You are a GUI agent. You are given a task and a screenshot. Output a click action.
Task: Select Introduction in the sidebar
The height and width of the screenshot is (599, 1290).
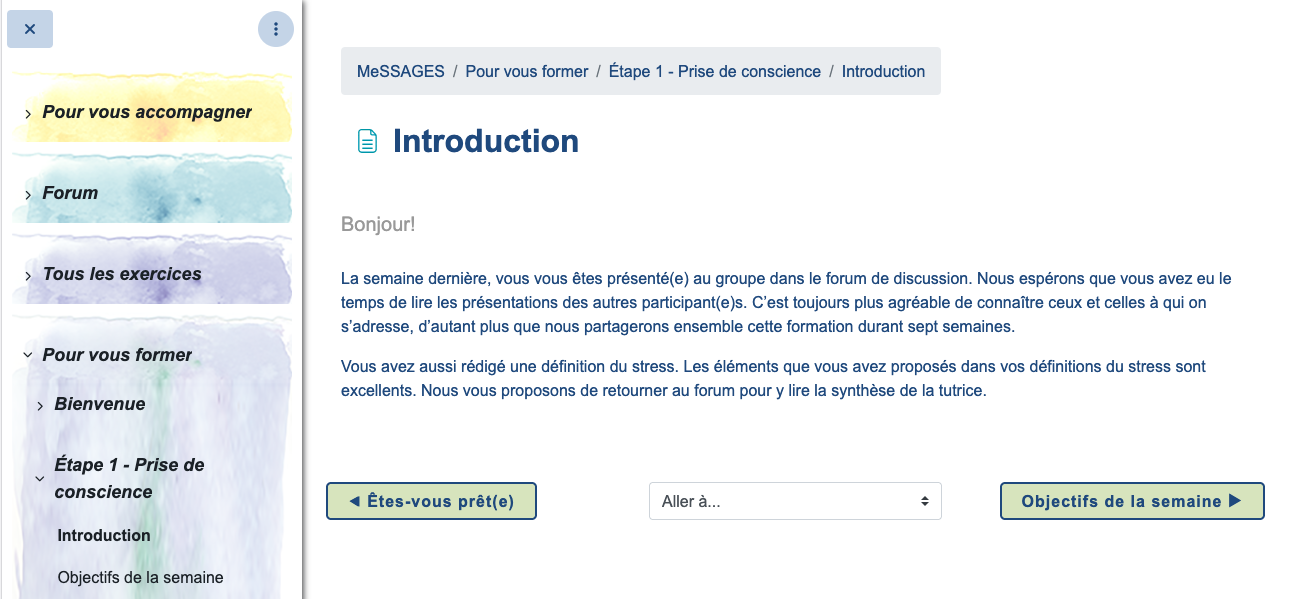tap(104, 535)
